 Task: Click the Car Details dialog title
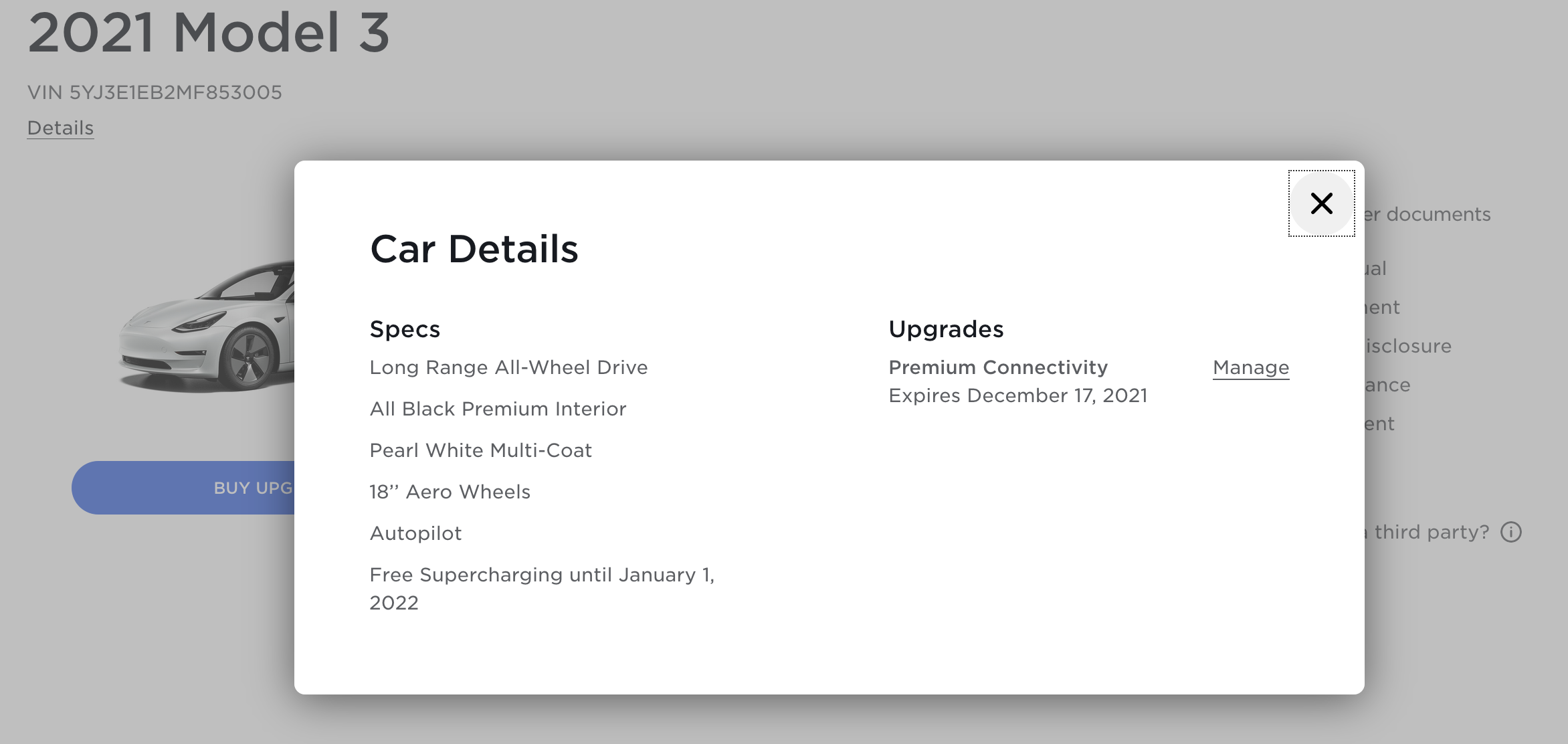click(474, 249)
